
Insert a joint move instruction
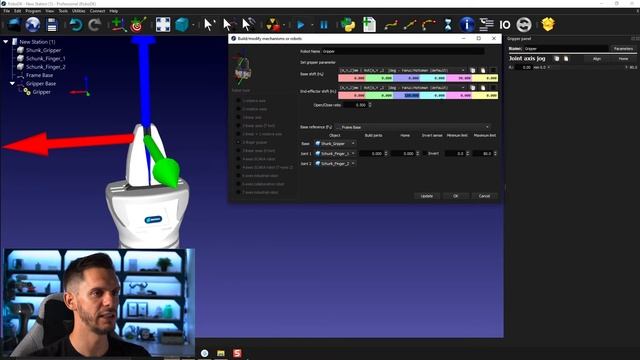pyautogui.click(x=391, y=25)
